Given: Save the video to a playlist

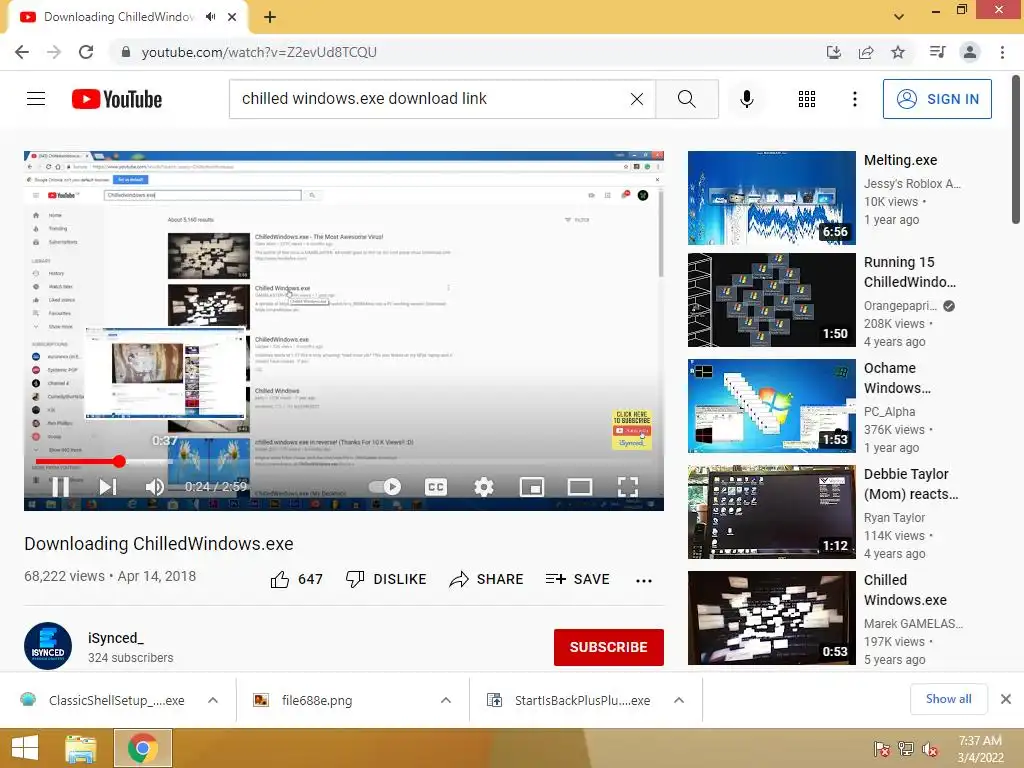Looking at the screenshot, I should 578,579.
